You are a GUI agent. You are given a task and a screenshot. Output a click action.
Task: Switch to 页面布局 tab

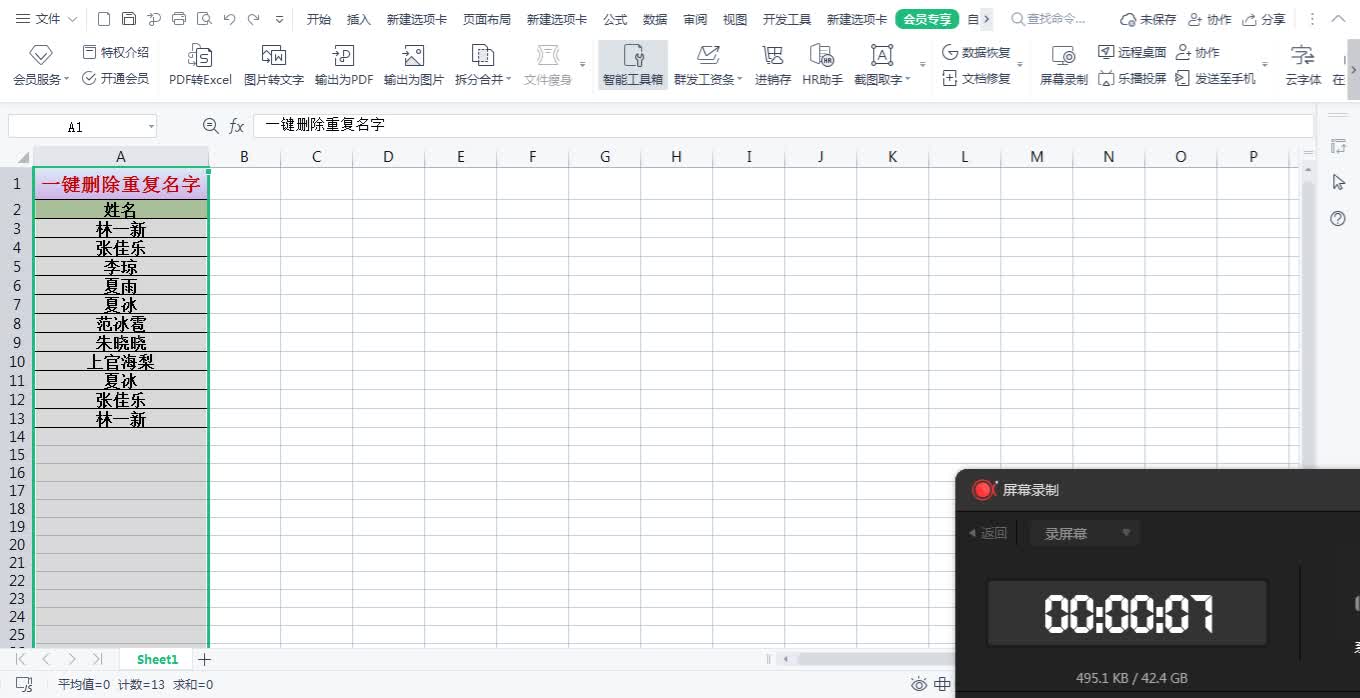click(x=486, y=19)
